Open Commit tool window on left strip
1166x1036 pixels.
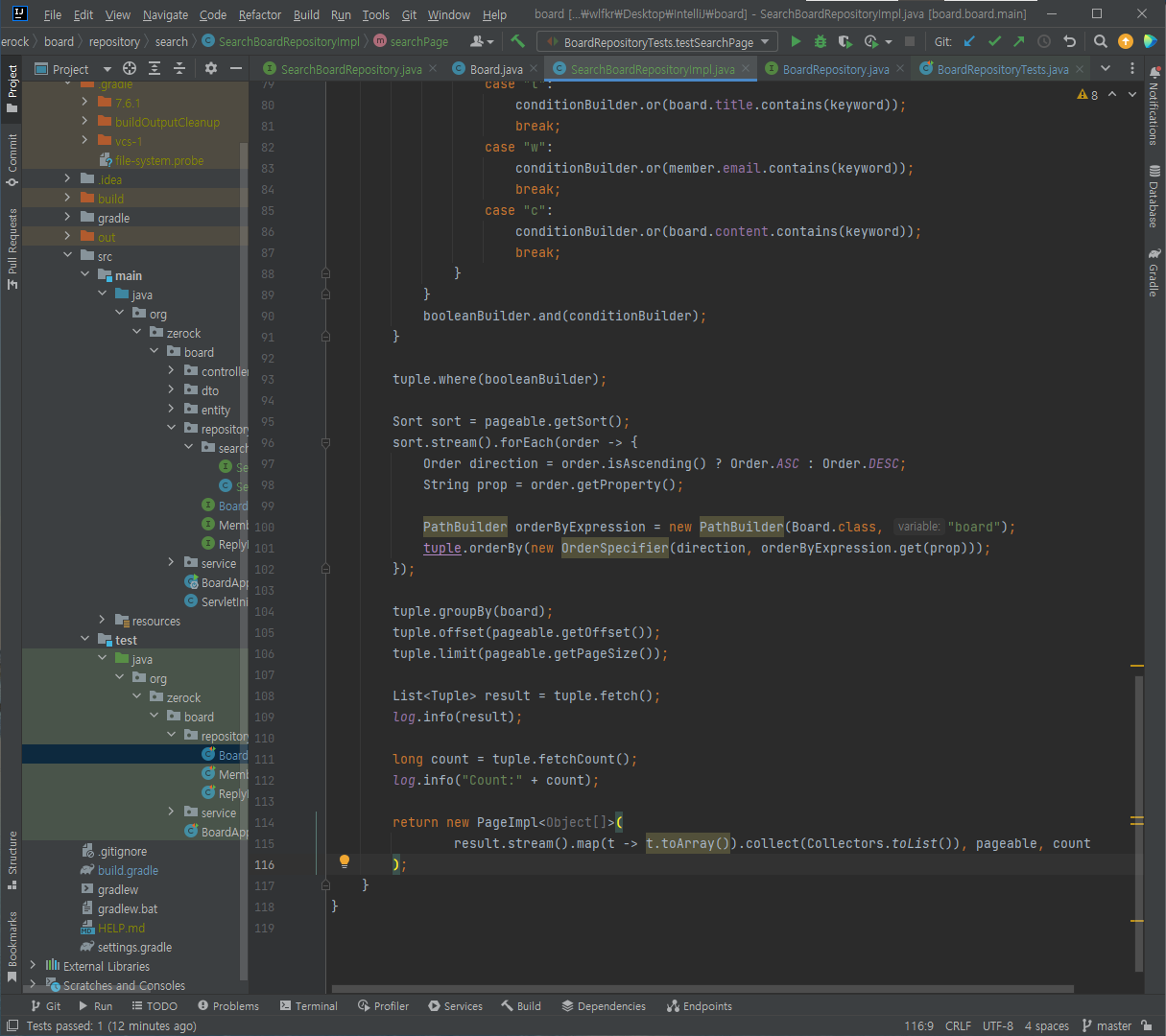(x=12, y=159)
